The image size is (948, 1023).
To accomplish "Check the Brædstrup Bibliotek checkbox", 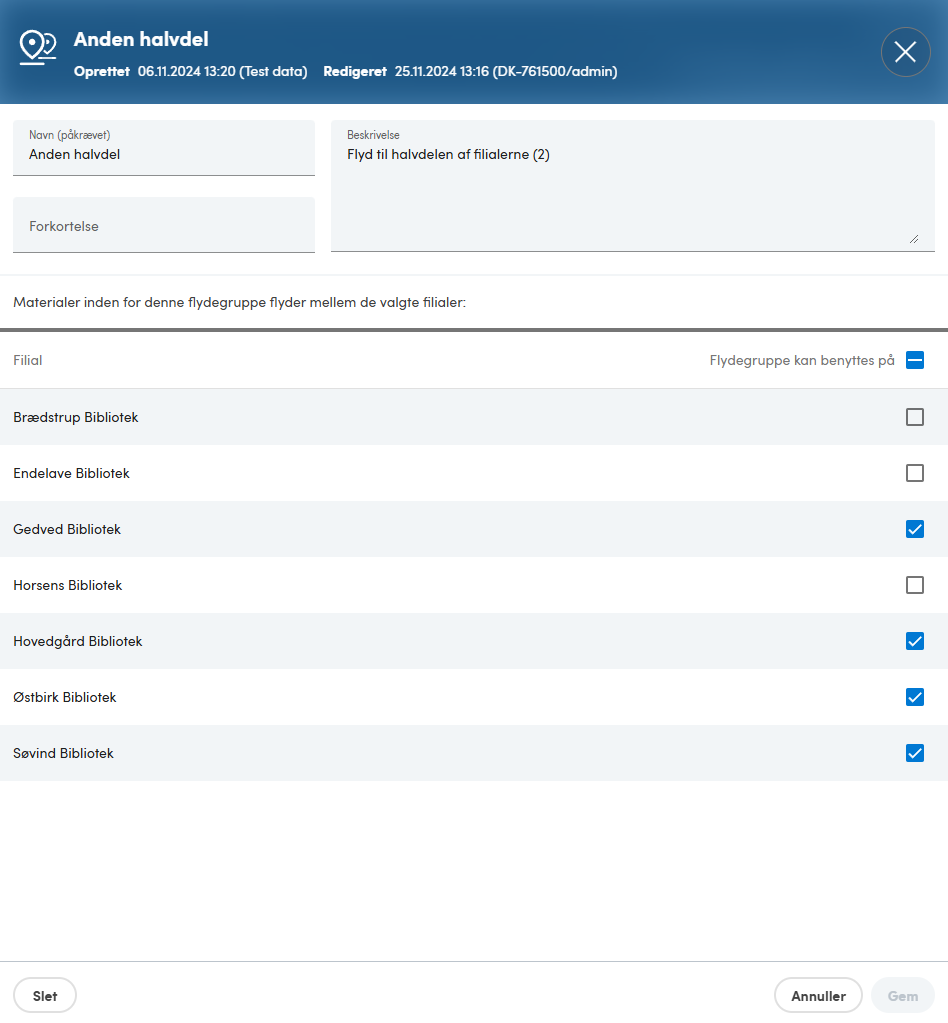I will [x=915, y=417].
